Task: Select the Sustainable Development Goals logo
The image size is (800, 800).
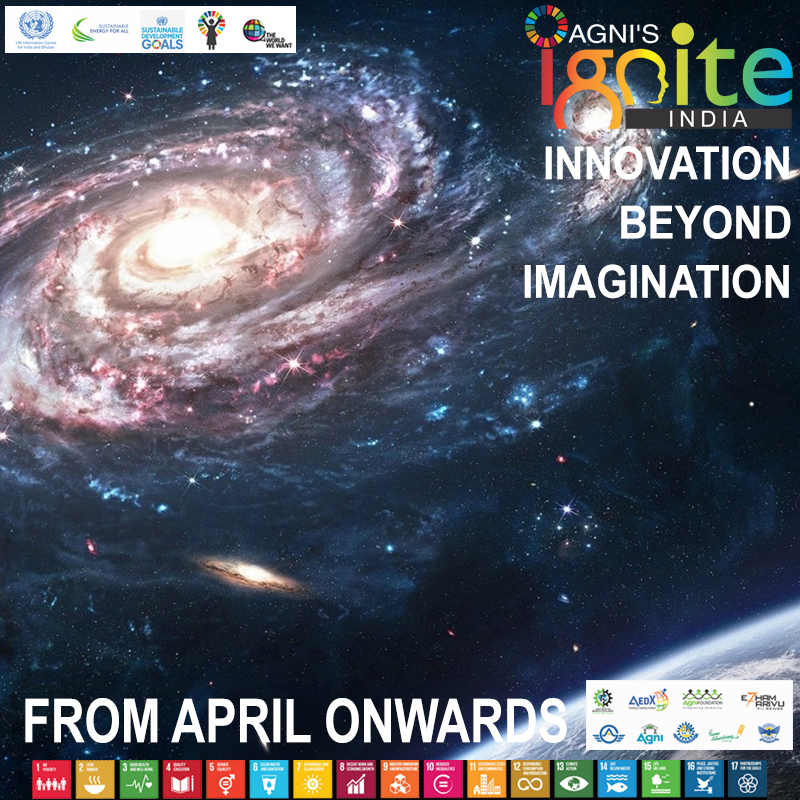Action: [162, 30]
